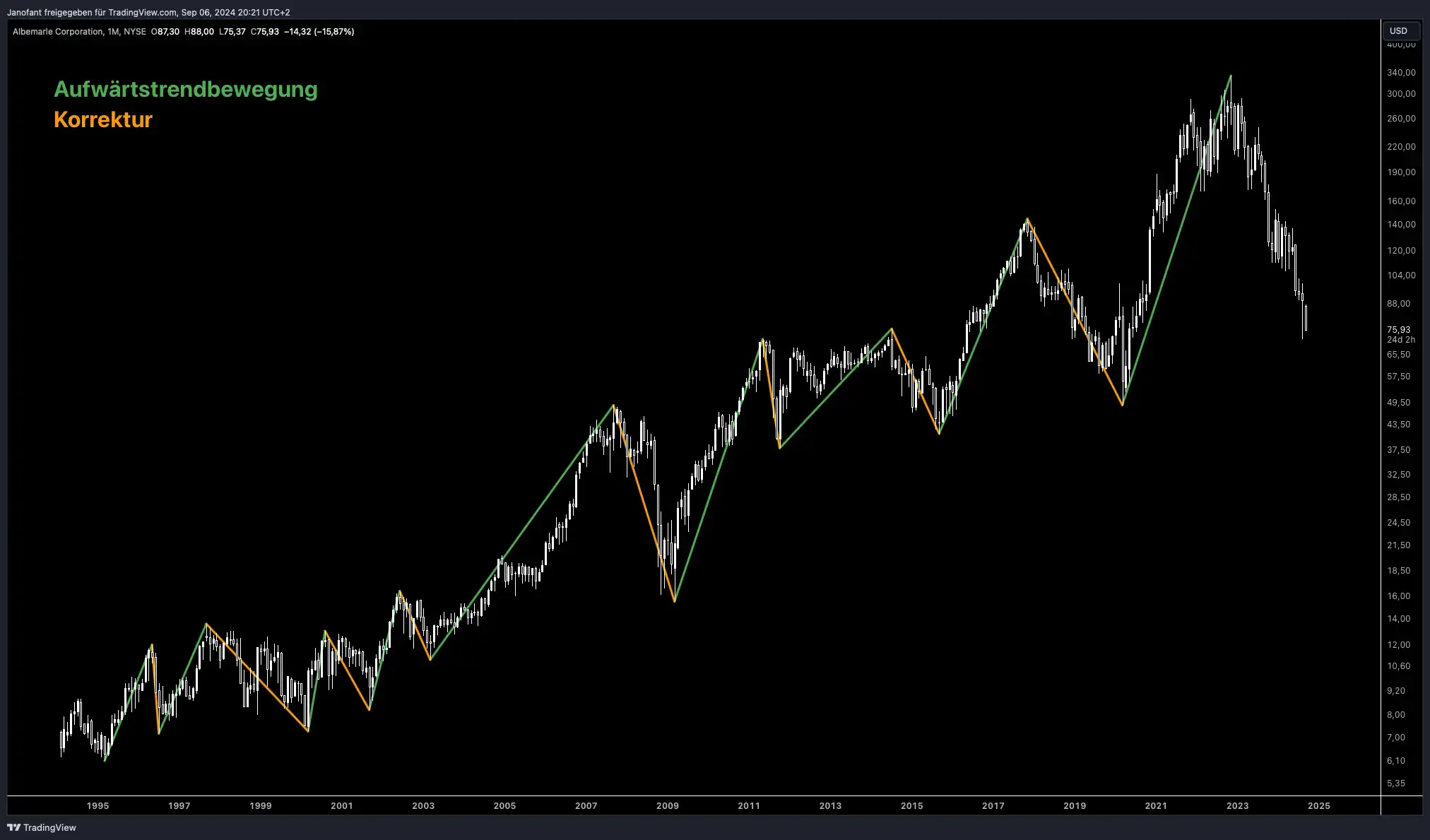Click the 2015 time axis label
This screenshot has width=1430, height=840.
pos(912,806)
